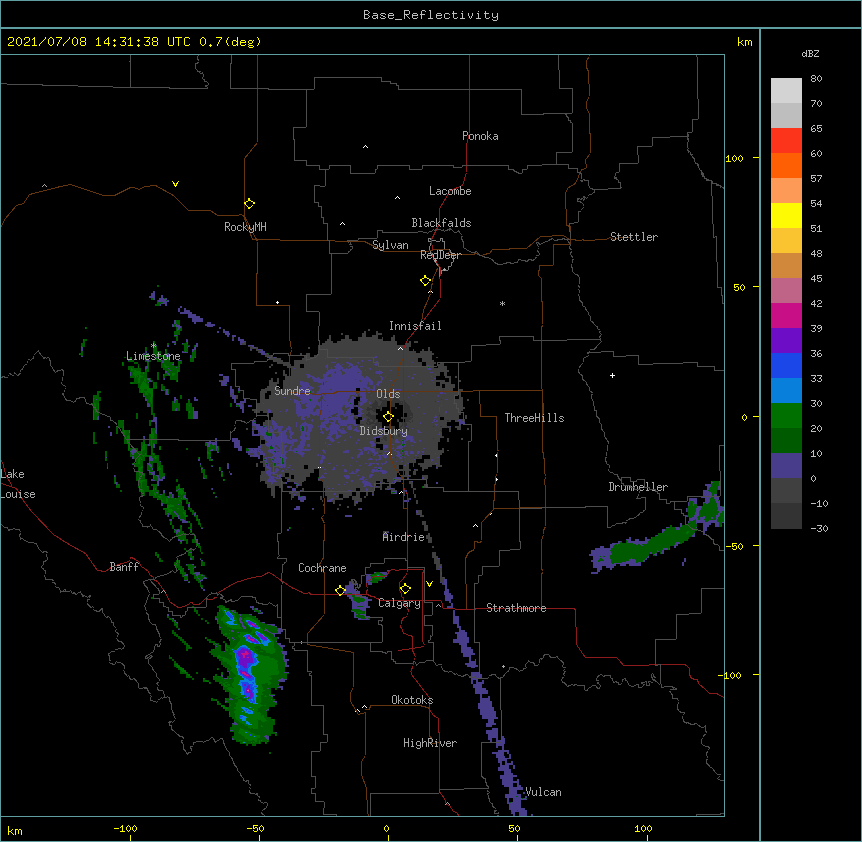This screenshot has width=862, height=842.
Task: Click the 42 dBZ magenta legend swatch
Action: click(x=786, y=315)
